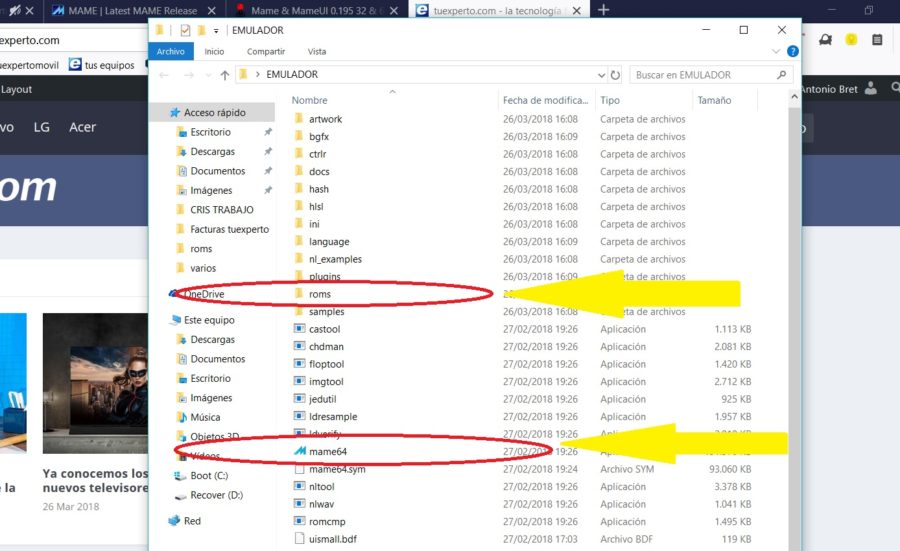Select the nltool application
The height and width of the screenshot is (551, 900).
pos(321,487)
